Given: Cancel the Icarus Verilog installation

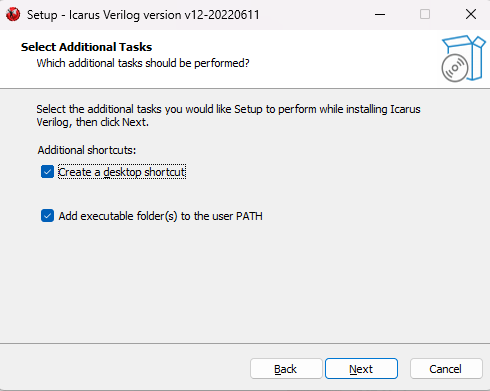Looking at the screenshot, I should 446,369.
